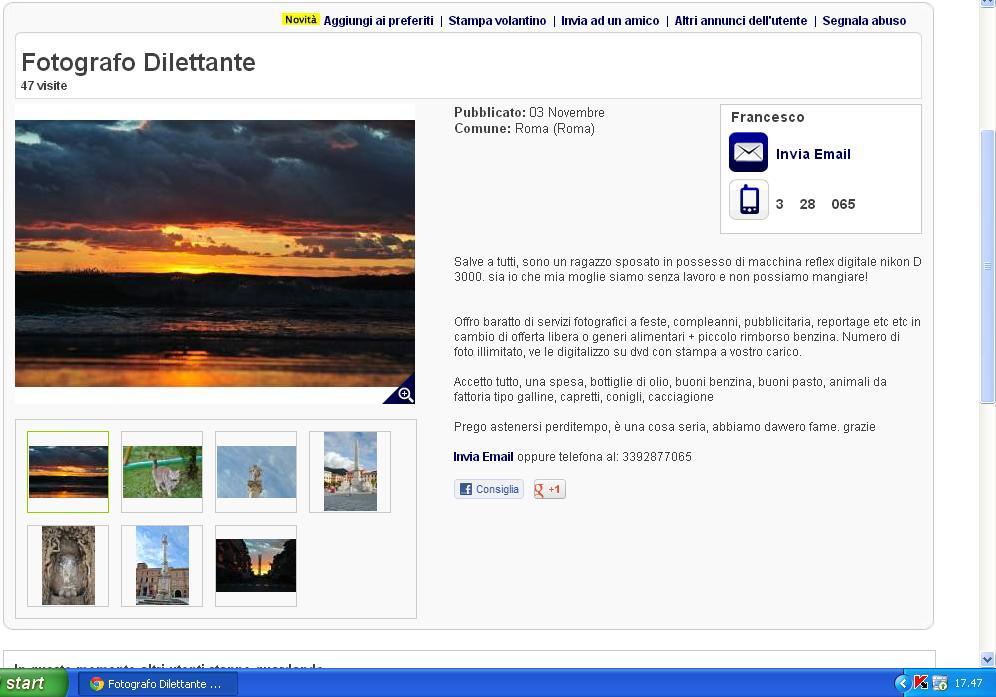The width and height of the screenshot is (996, 697).
Task: Expand hidden tray icons arrow
Action: click(x=902, y=683)
